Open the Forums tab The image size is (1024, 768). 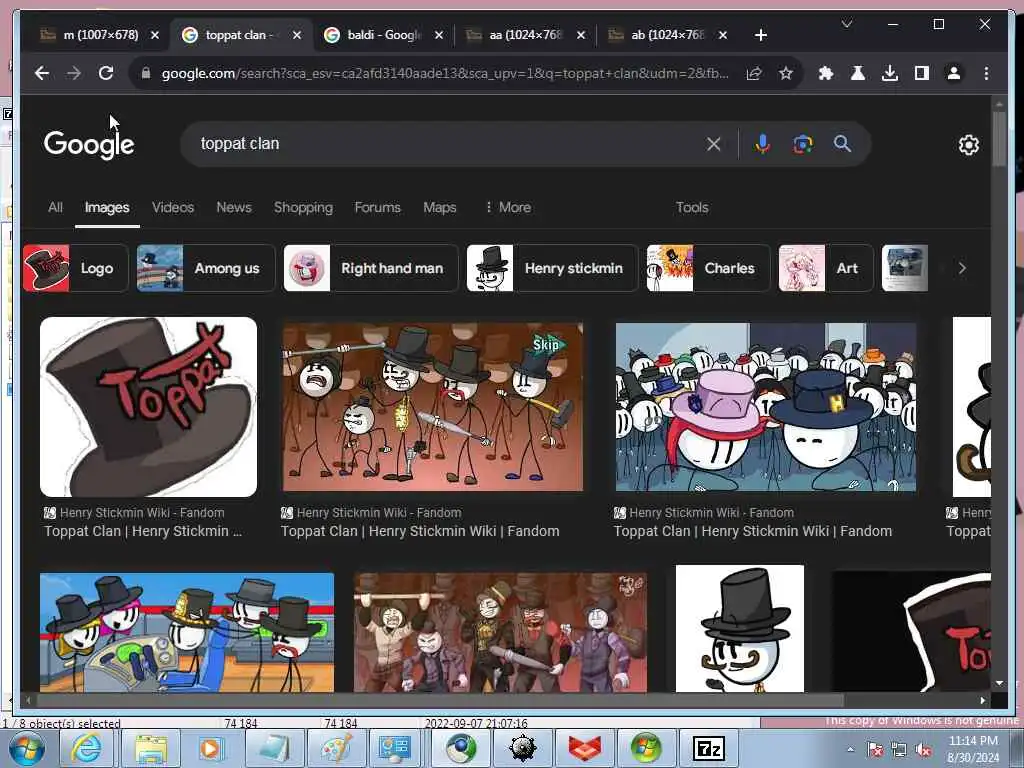377,207
